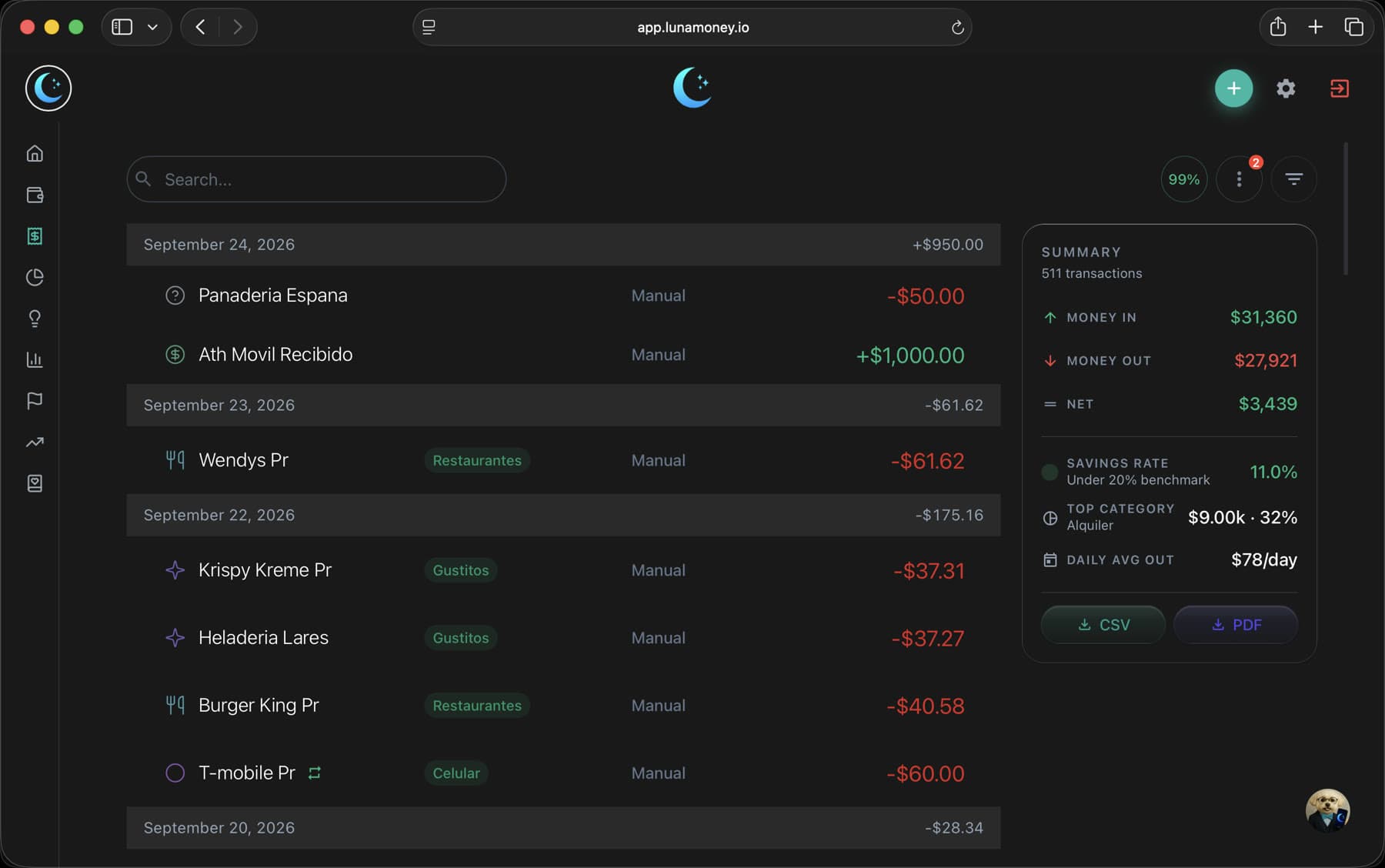Download transactions as CSV

[1103, 625]
